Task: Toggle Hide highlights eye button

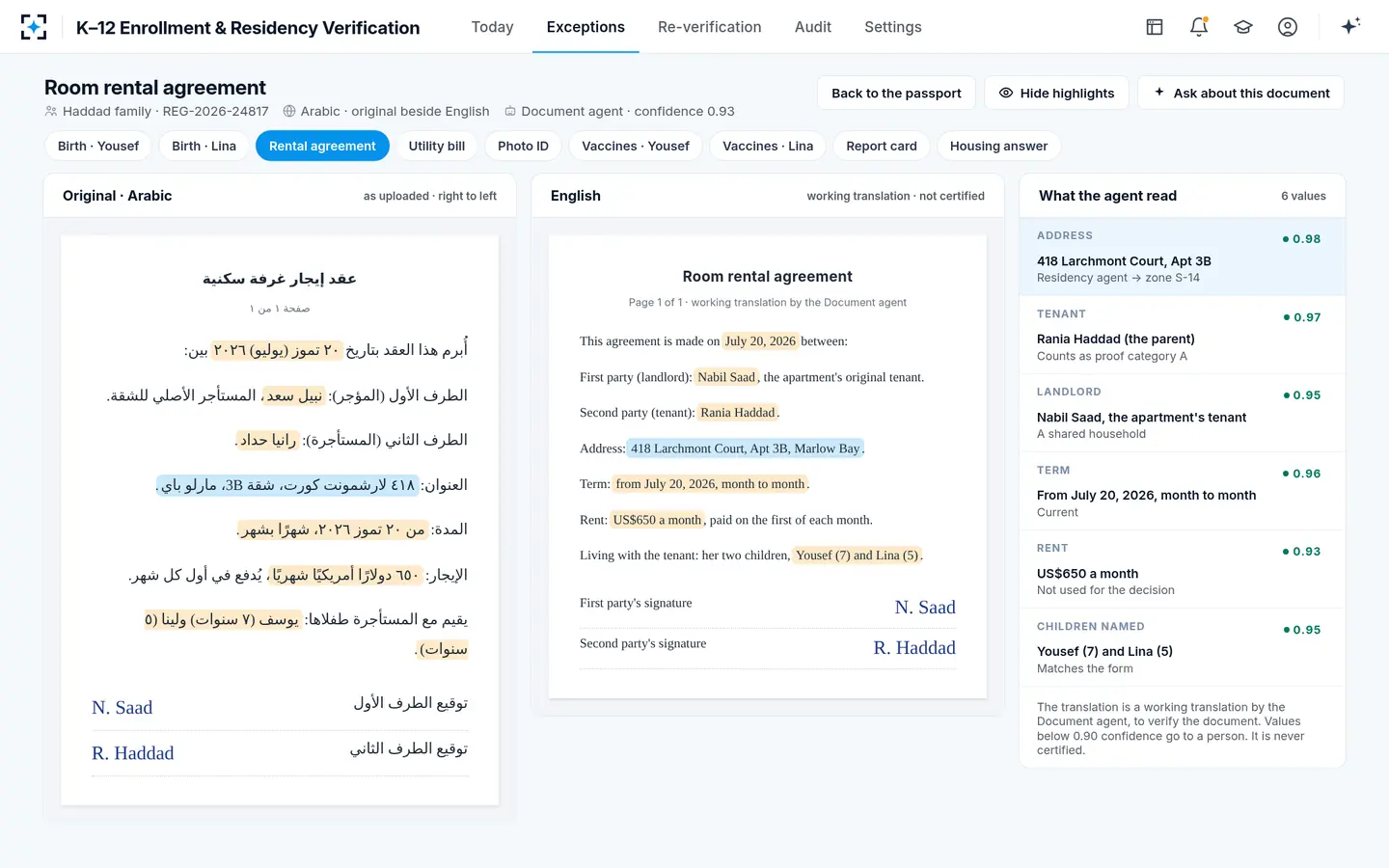Action: (x=1056, y=93)
